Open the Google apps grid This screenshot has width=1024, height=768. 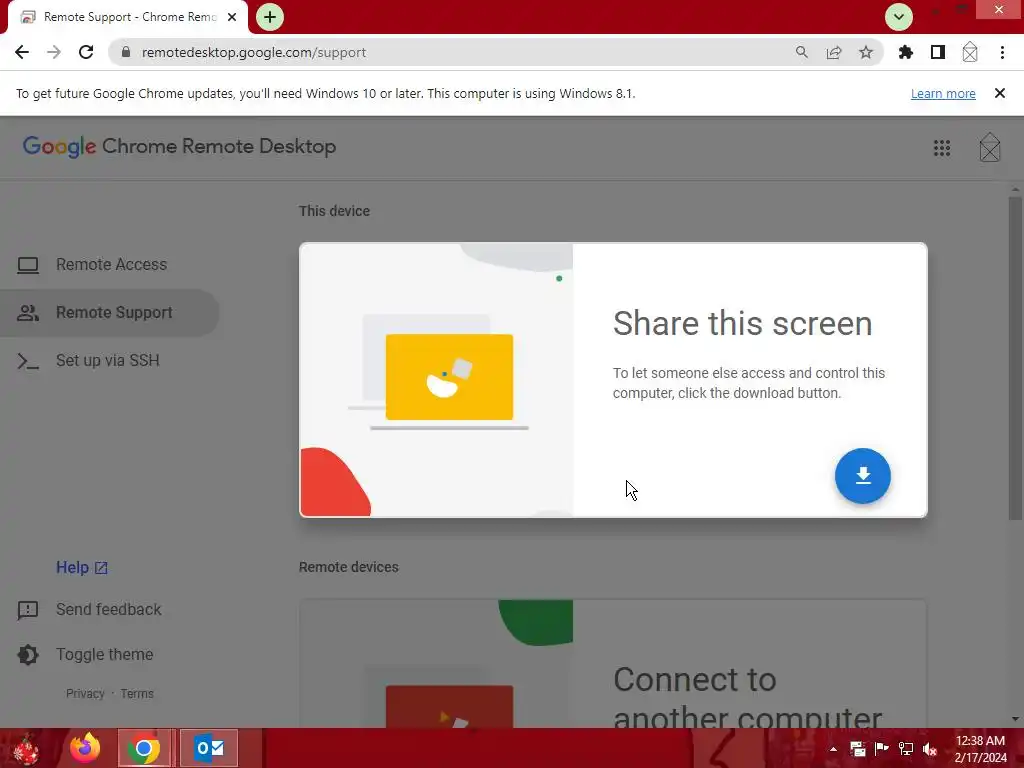(x=942, y=148)
